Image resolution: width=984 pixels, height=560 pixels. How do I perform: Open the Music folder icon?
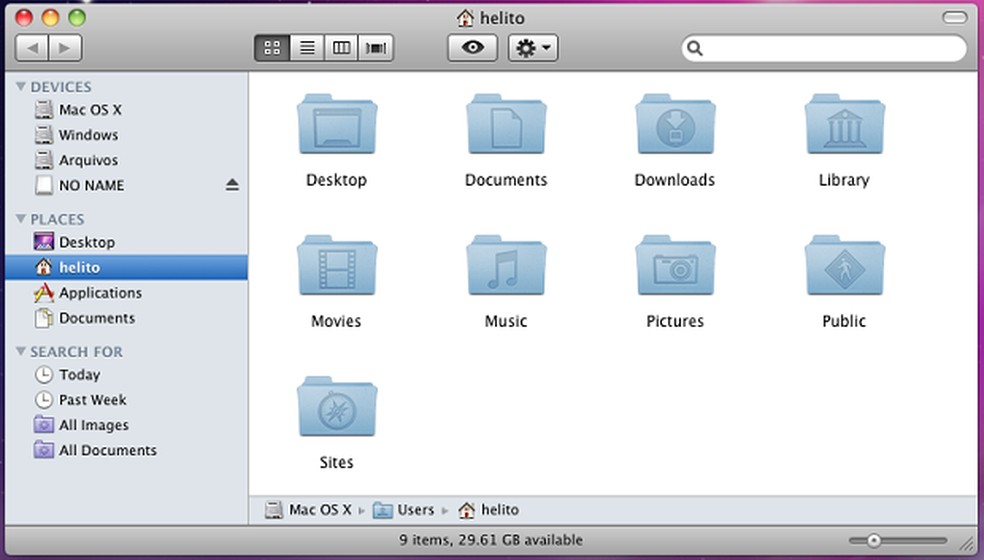coord(505,268)
